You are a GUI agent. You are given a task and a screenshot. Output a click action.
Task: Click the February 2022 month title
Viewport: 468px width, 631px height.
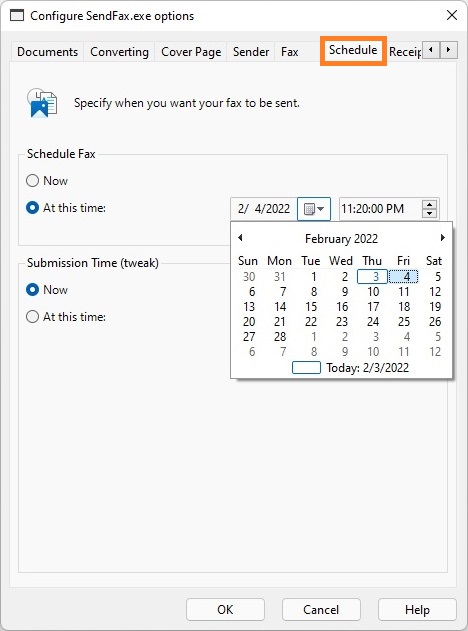click(x=341, y=239)
